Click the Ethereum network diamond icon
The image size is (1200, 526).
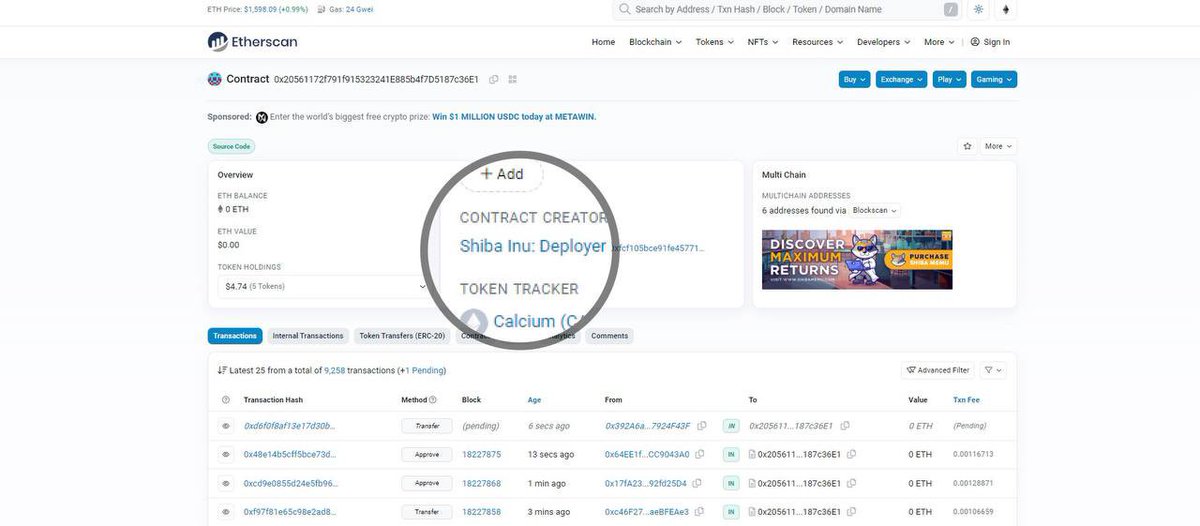[x=1006, y=9]
